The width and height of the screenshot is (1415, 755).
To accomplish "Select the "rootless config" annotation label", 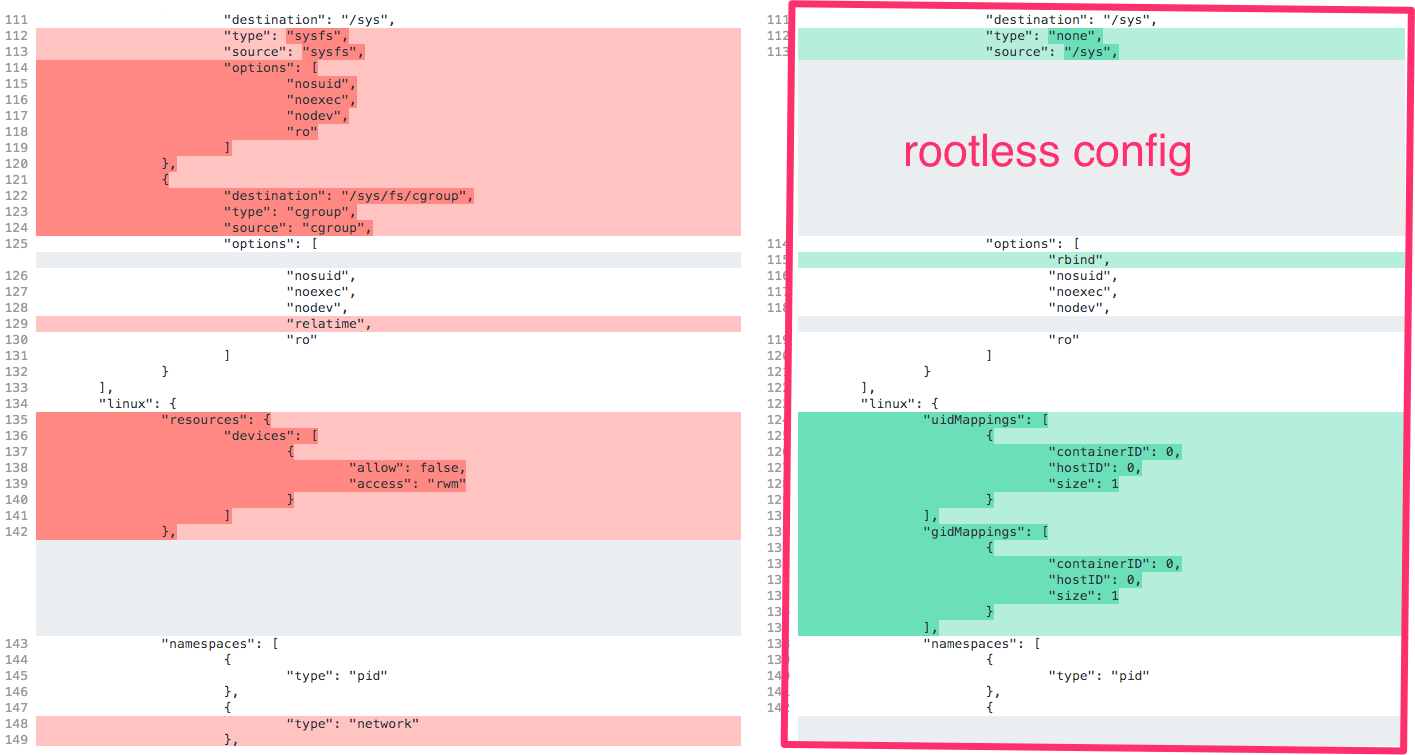I will click(1047, 152).
